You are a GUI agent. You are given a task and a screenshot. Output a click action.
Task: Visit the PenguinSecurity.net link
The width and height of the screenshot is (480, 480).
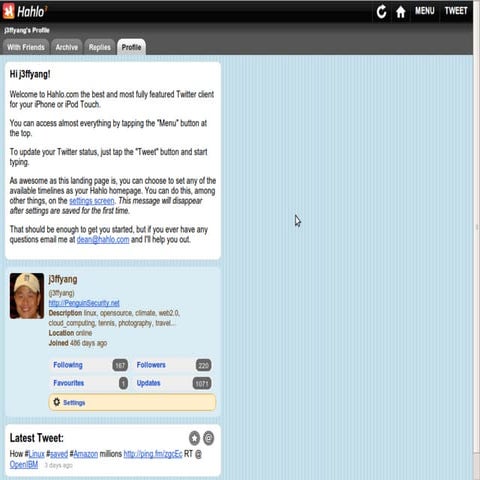click(x=84, y=303)
